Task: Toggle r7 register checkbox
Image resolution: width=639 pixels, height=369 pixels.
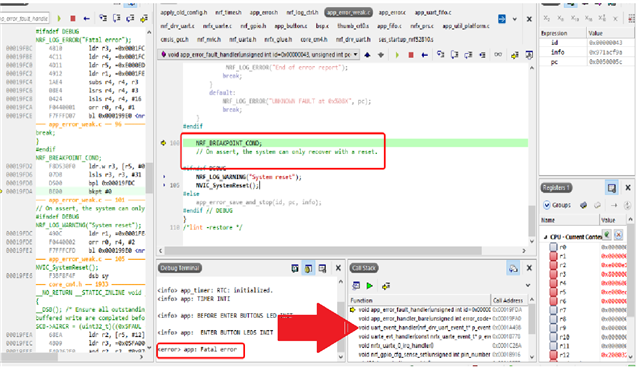Action: pyautogui.click(x=553, y=310)
